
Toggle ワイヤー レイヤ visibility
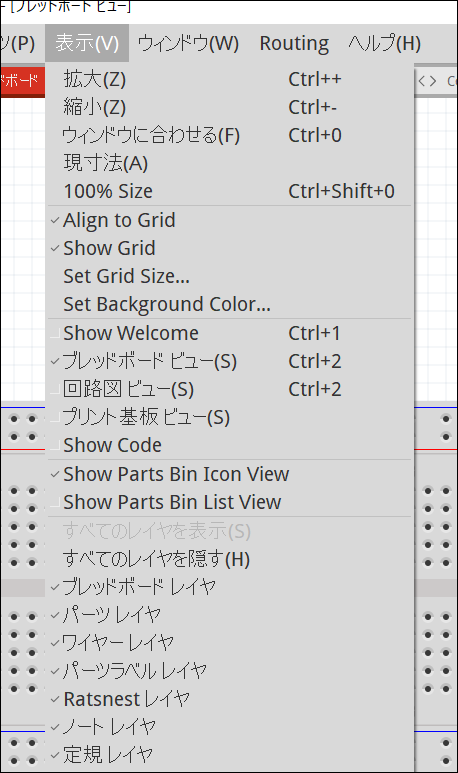(229, 643)
